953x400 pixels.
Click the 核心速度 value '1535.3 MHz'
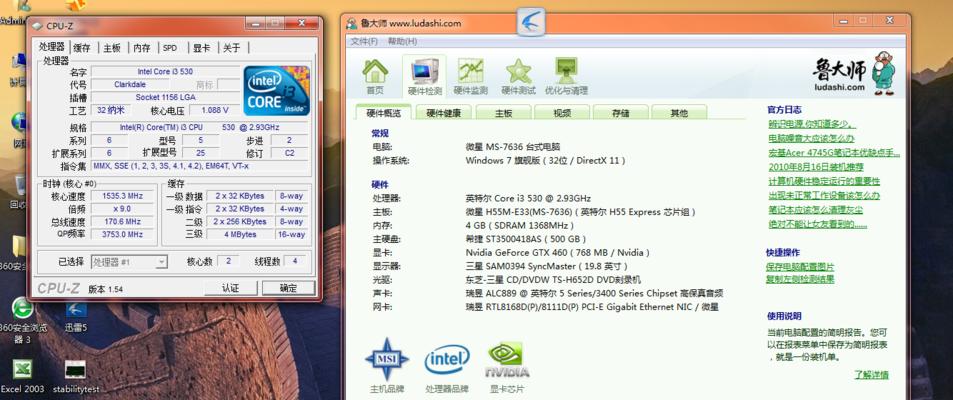122,196
